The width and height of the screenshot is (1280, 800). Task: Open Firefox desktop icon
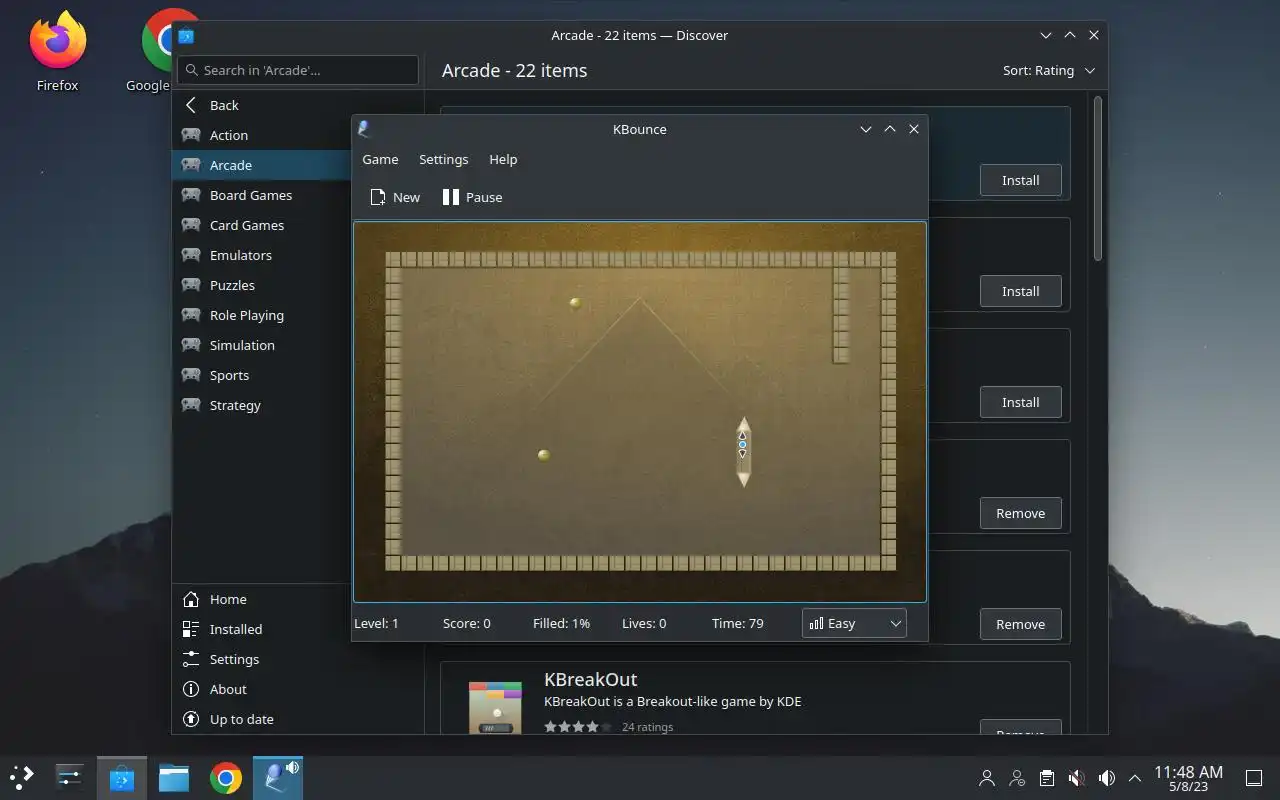(57, 52)
